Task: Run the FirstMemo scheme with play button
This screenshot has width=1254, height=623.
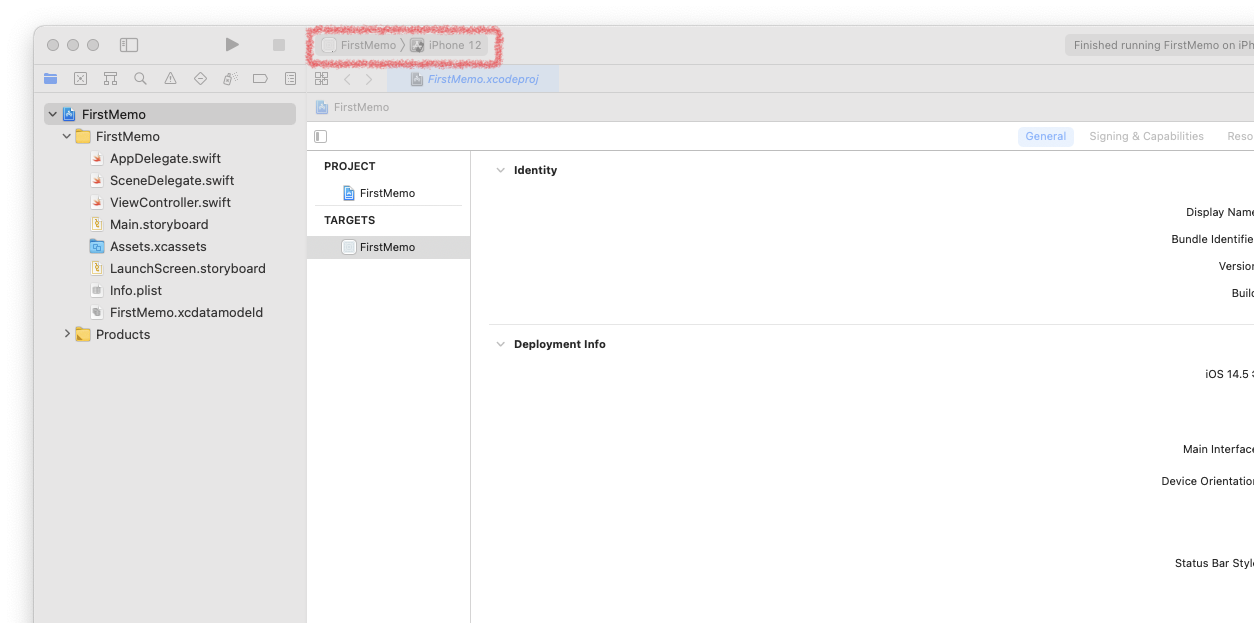Action: [232, 45]
